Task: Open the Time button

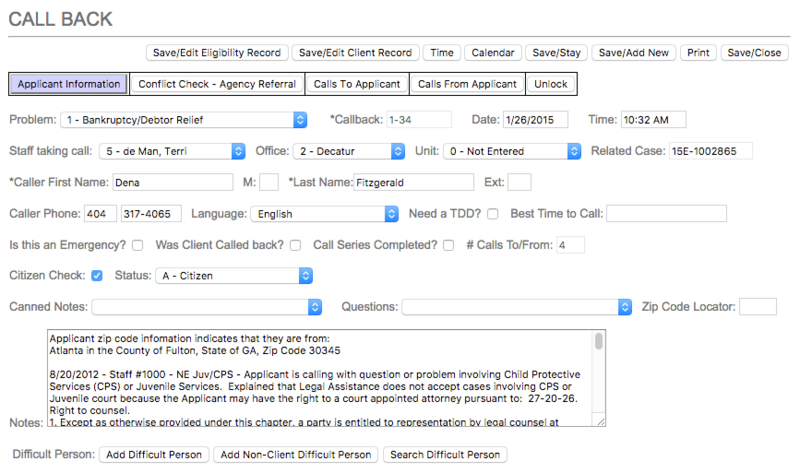Action: coord(442,53)
